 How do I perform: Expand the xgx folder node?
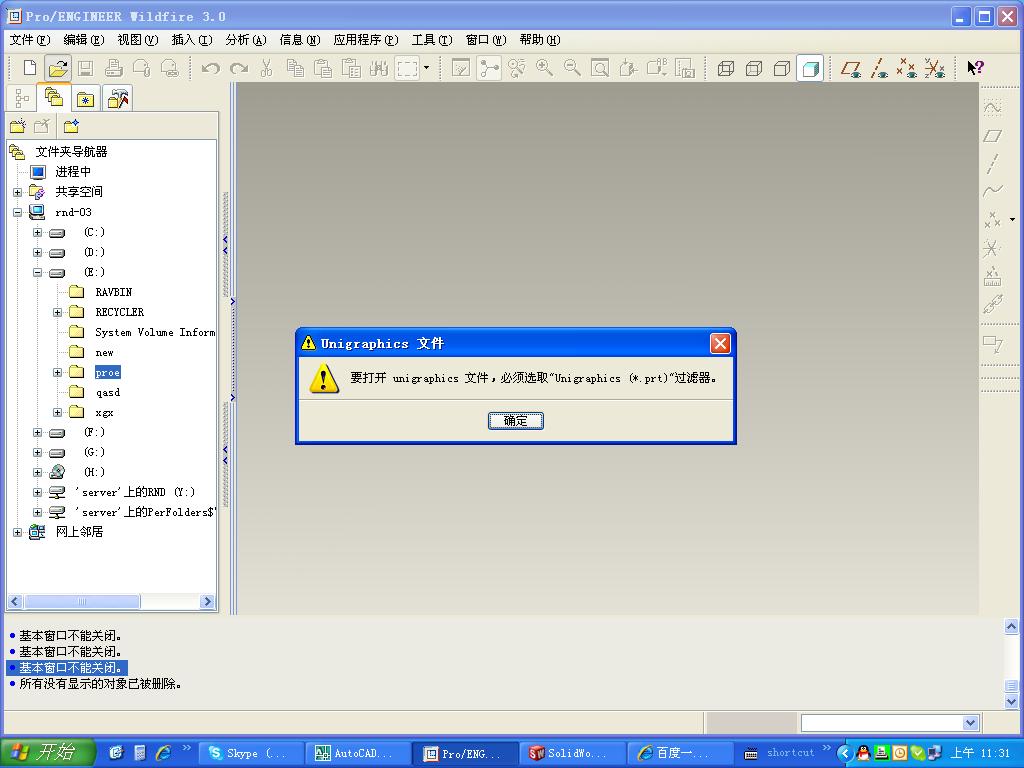click(x=57, y=413)
